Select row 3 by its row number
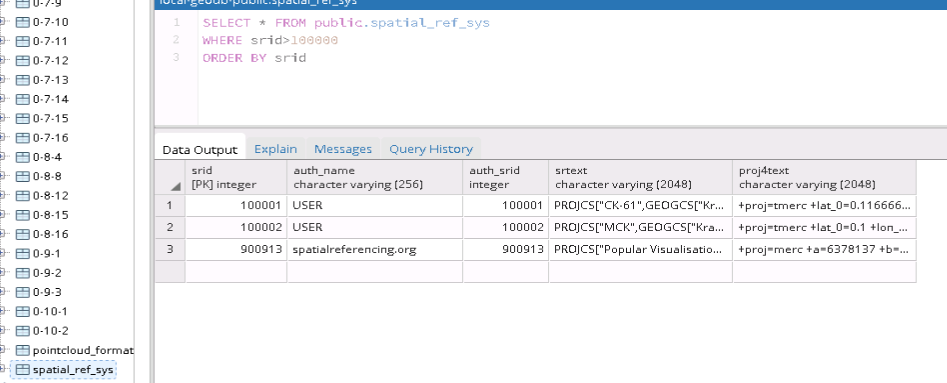This screenshot has width=947, height=383. [170, 249]
